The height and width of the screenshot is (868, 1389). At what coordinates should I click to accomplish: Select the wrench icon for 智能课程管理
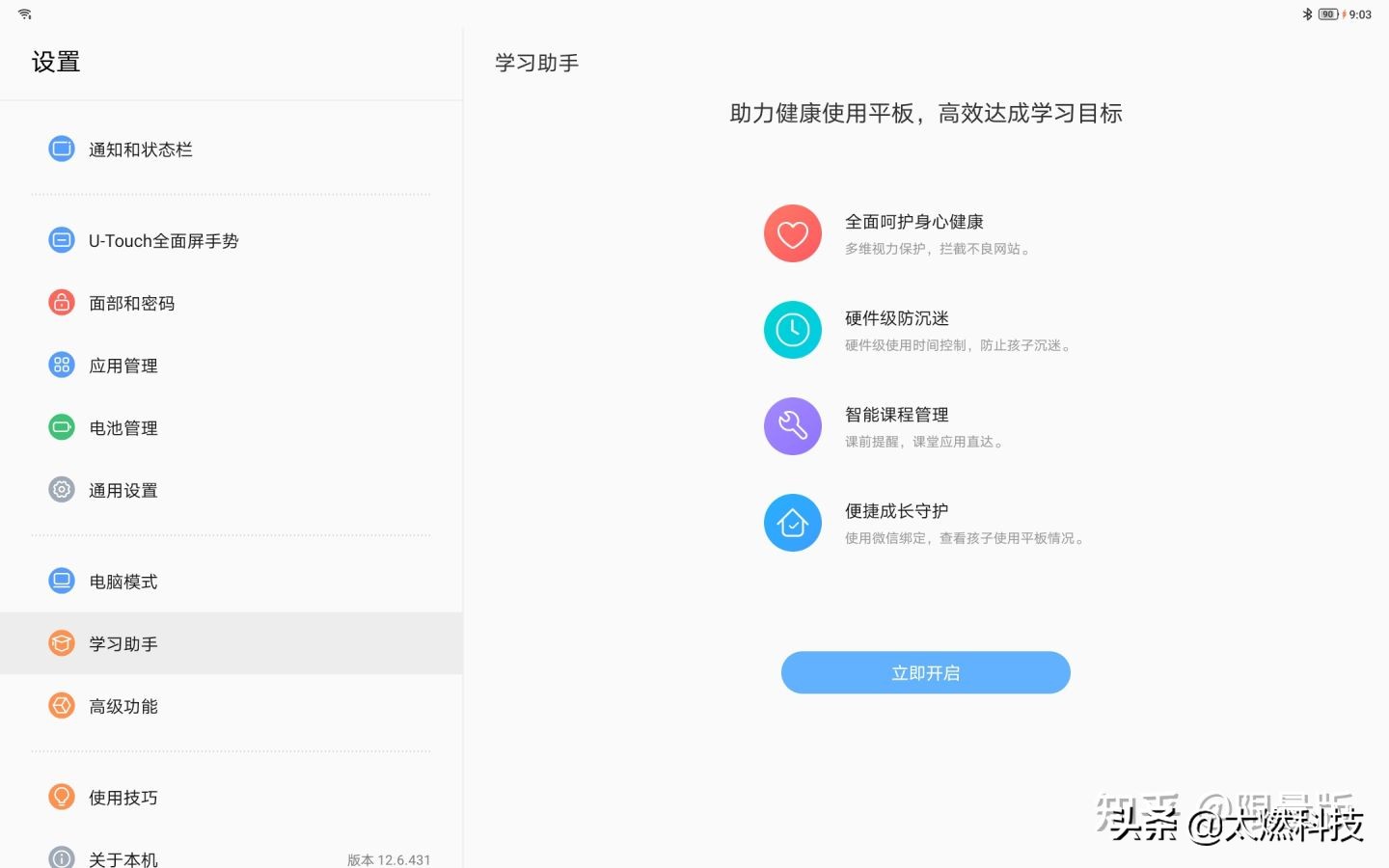792,425
